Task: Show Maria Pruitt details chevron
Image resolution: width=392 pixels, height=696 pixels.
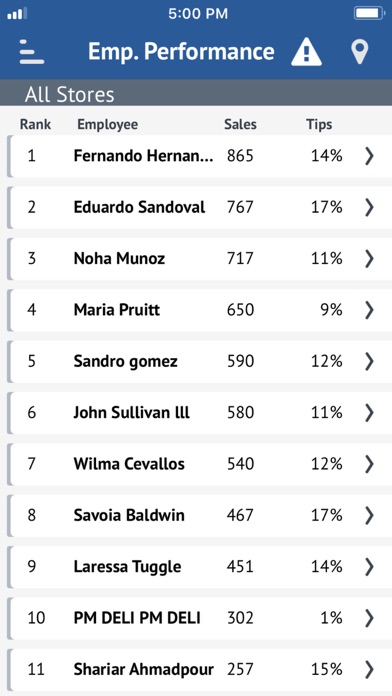Action: (369, 310)
